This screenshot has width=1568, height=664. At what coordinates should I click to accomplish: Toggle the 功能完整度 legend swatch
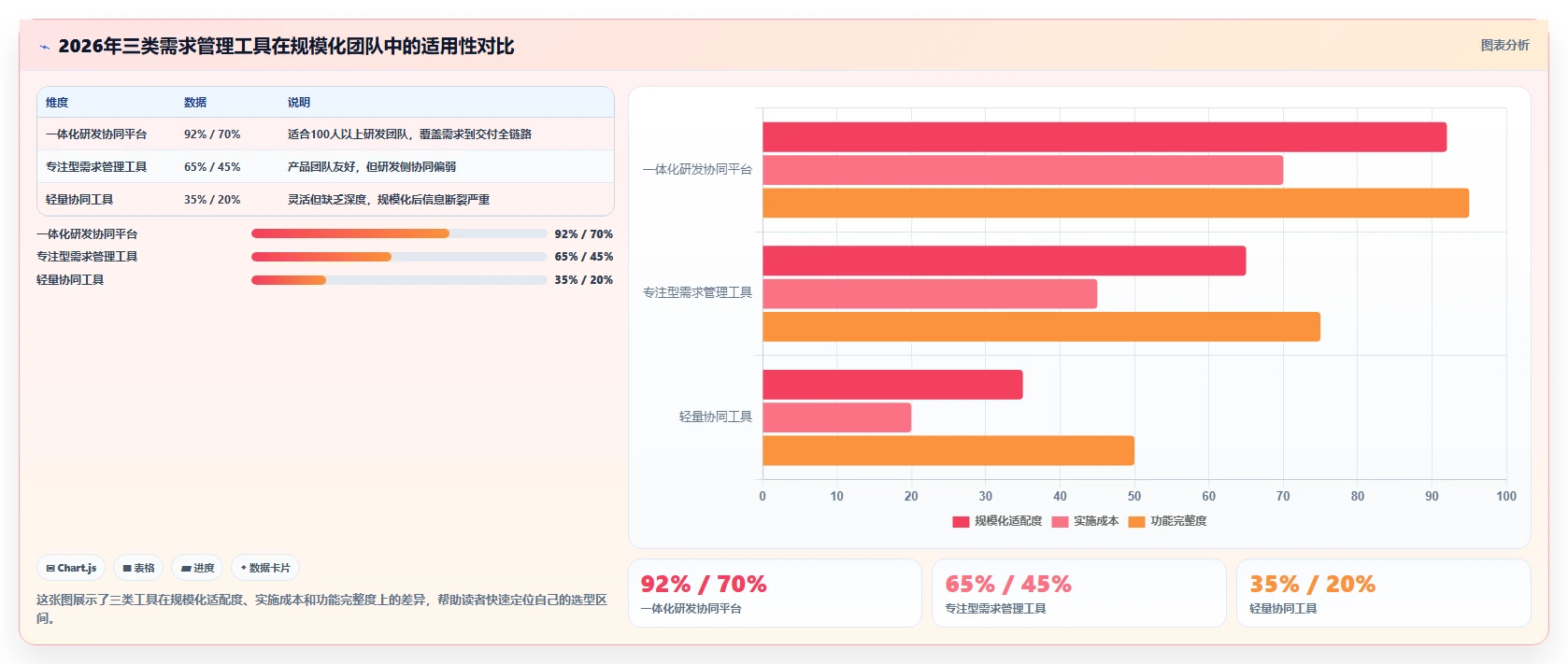point(1136,522)
